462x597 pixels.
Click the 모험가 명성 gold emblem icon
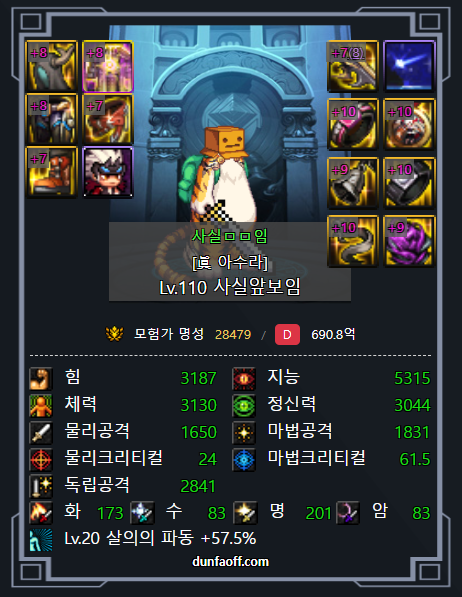114,334
